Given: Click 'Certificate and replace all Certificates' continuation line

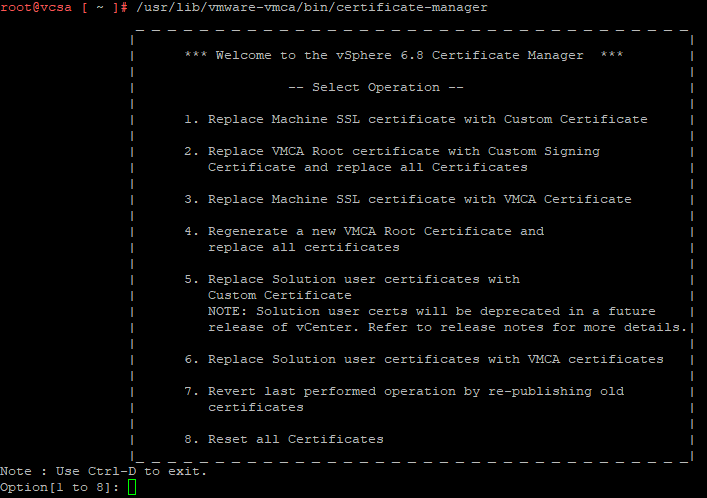Looking at the screenshot, I should [x=367, y=167].
